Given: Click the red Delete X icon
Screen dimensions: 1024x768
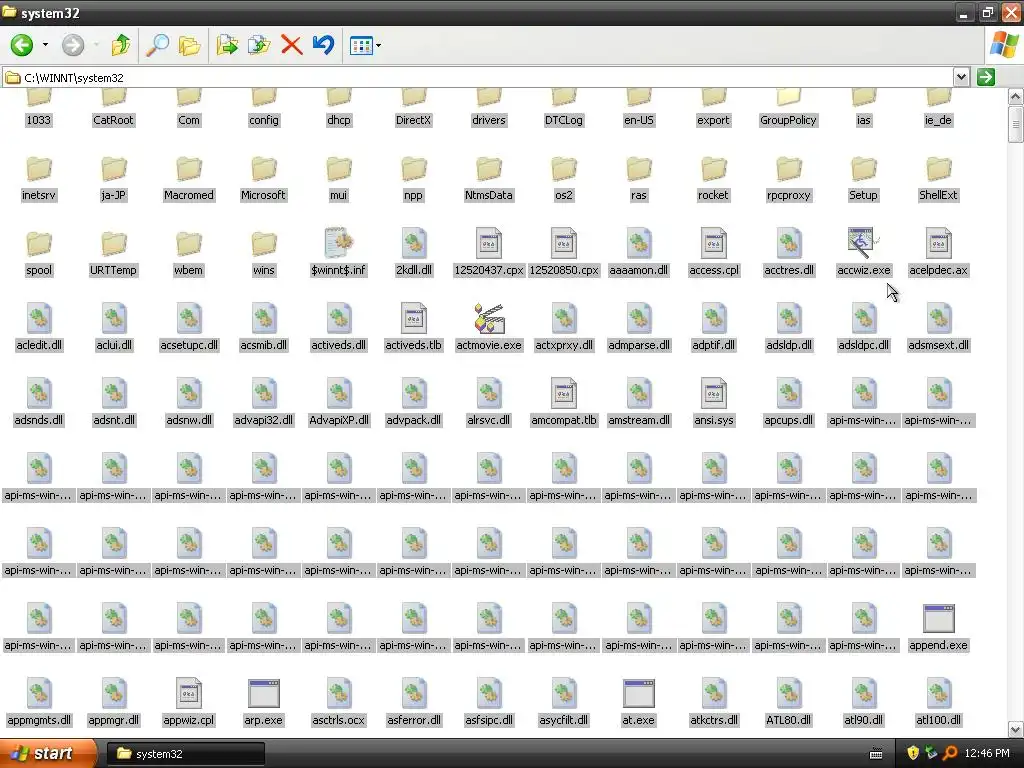Looking at the screenshot, I should coord(291,45).
